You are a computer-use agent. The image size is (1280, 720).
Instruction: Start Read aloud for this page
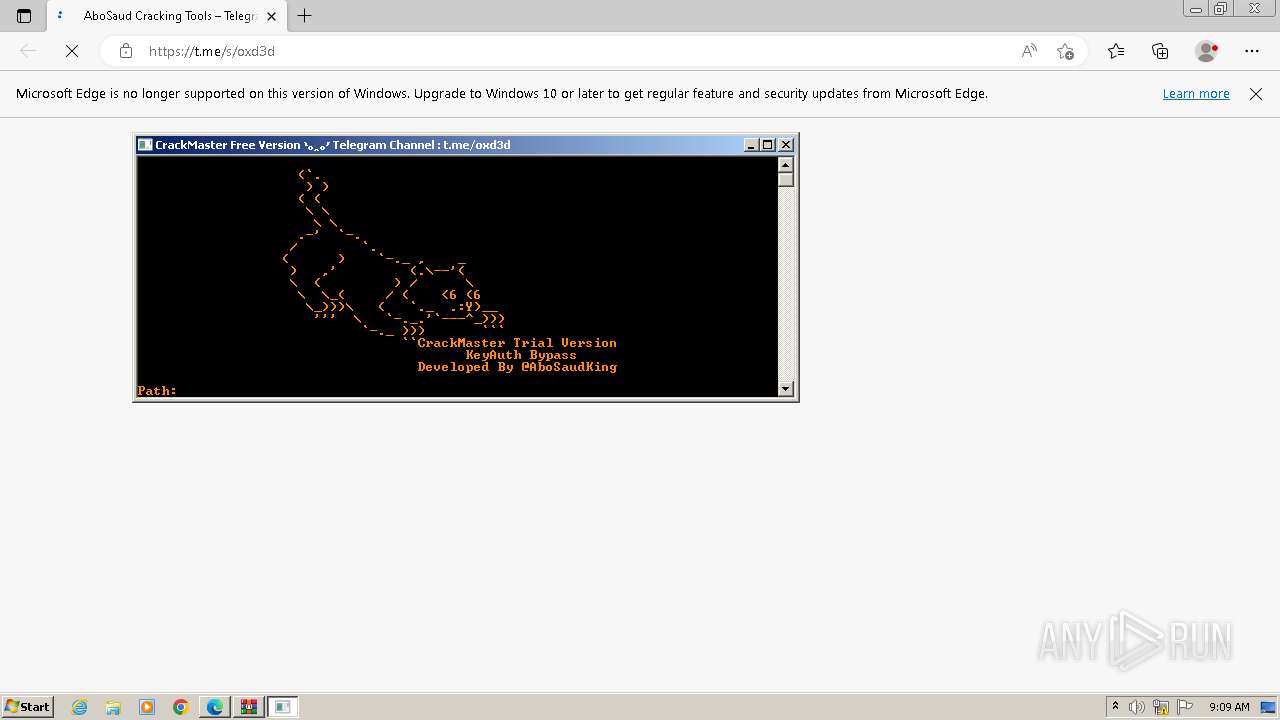tap(1029, 51)
